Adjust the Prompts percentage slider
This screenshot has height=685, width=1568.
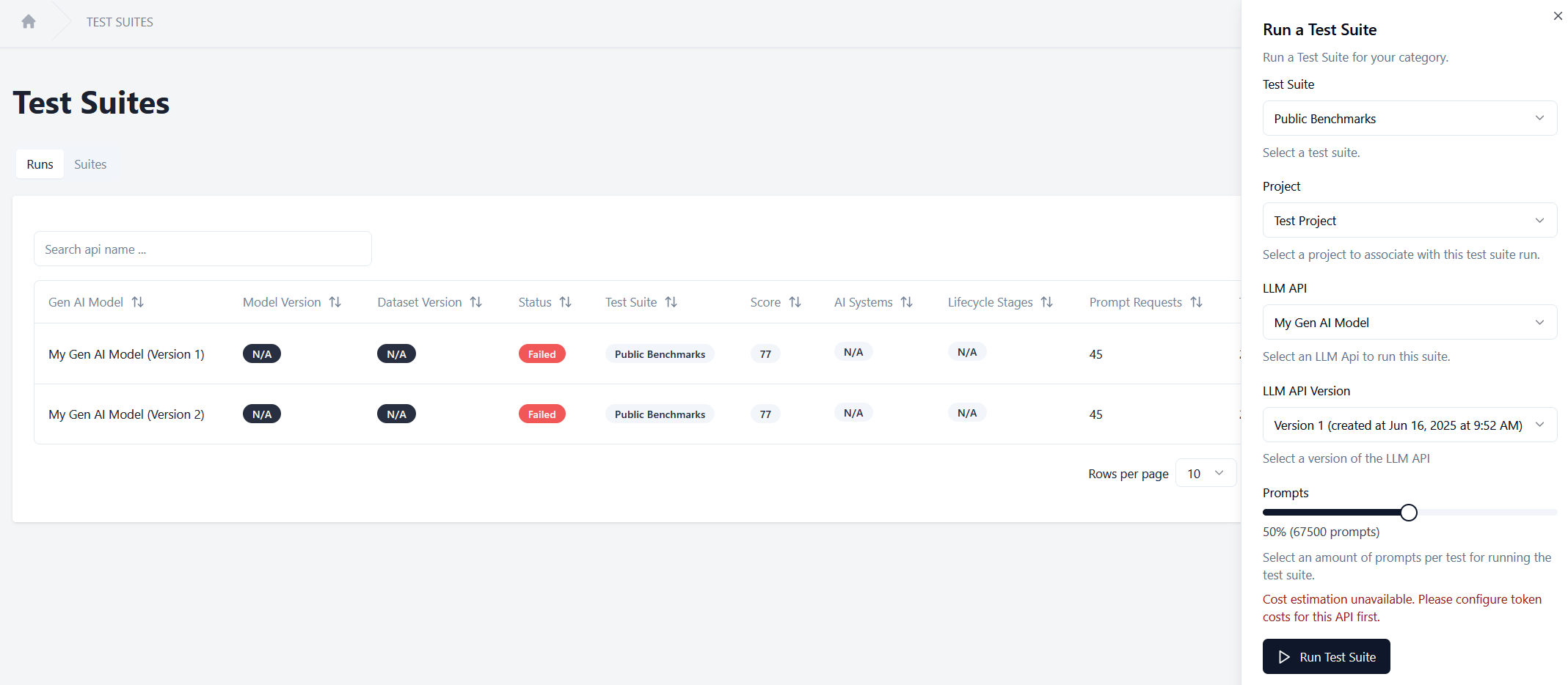pyautogui.click(x=1408, y=512)
